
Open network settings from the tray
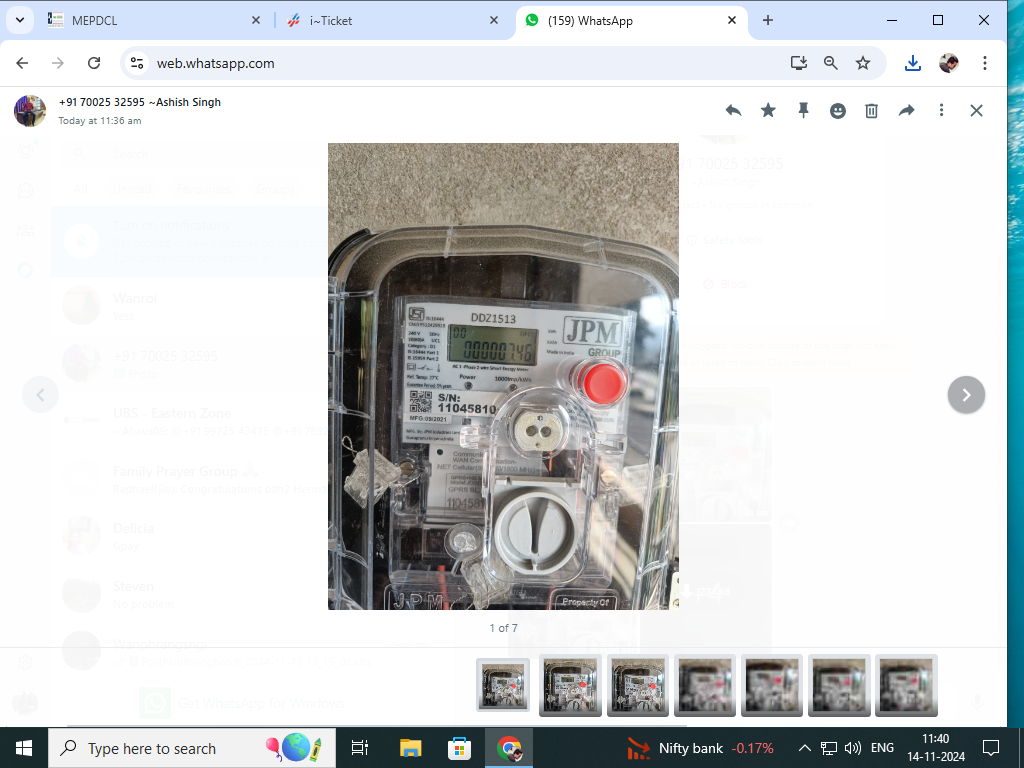click(829, 748)
